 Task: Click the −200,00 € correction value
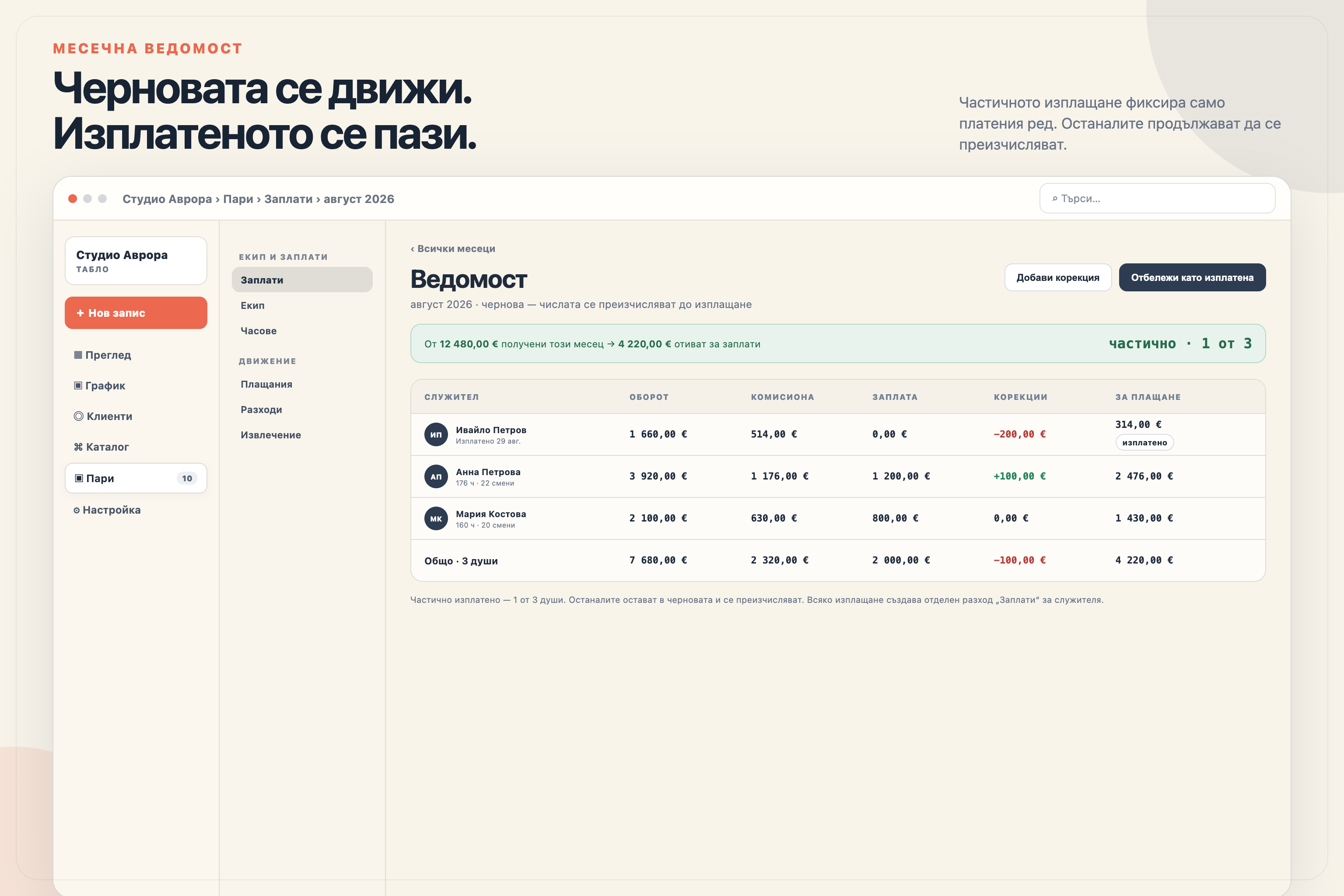pyautogui.click(x=1019, y=434)
